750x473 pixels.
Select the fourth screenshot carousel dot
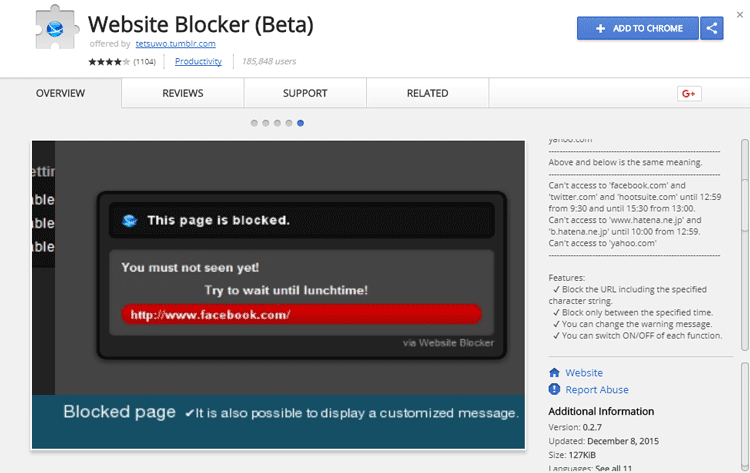288,123
